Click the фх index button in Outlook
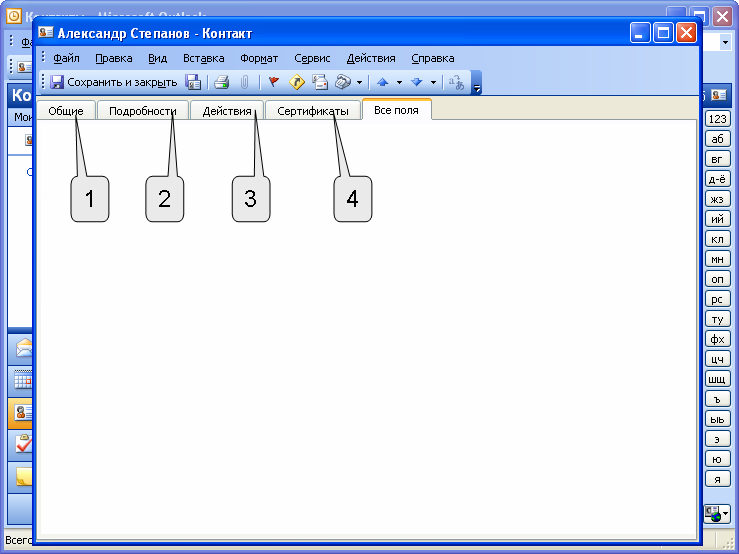This screenshot has height=554, width=739. 717,339
